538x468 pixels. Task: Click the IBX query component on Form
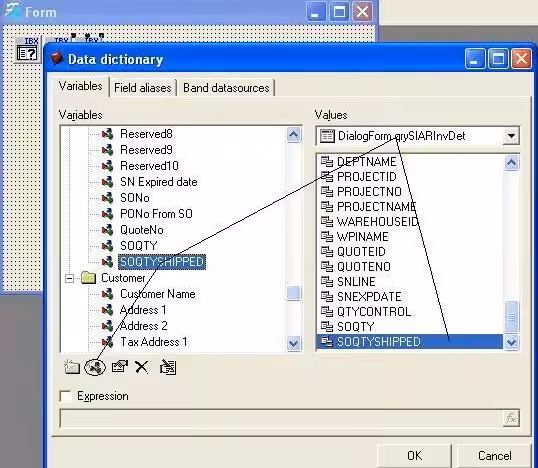coord(27,50)
